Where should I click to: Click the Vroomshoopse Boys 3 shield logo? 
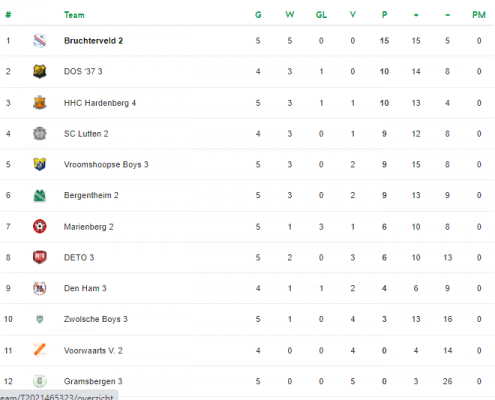pos(40,164)
